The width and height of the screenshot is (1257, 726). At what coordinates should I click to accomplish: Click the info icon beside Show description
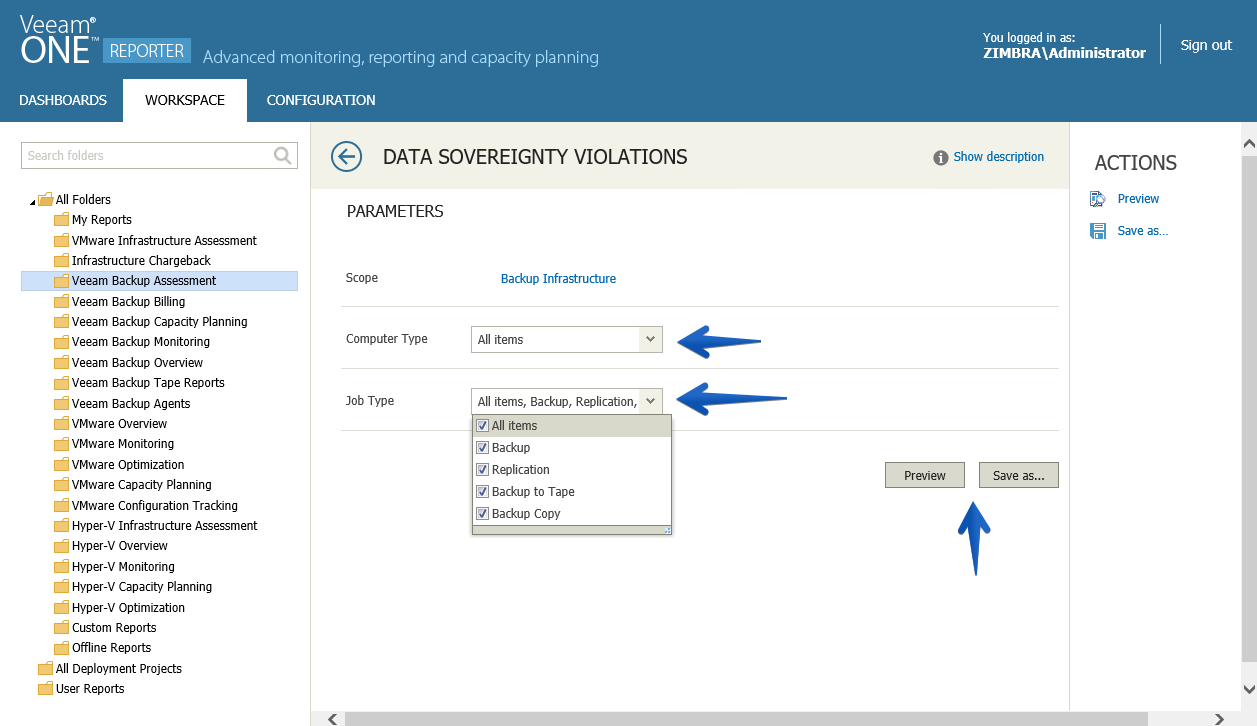pos(941,158)
